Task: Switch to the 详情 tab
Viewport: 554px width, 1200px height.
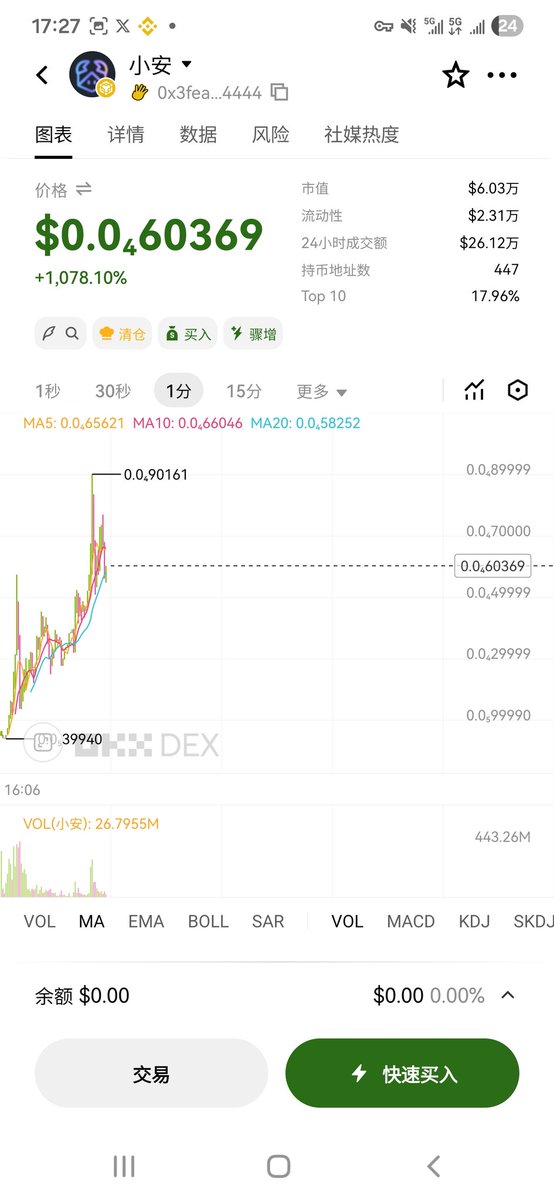Action: [126, 135]
